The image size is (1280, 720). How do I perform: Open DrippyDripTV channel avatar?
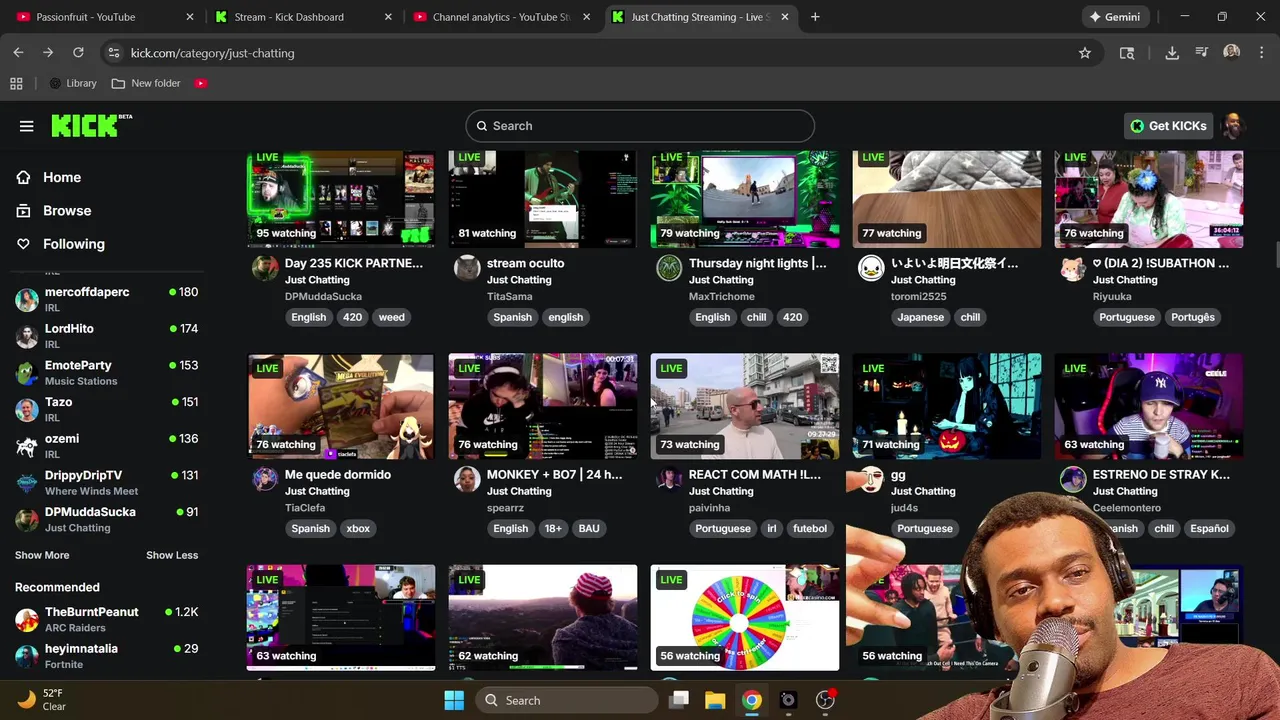[27, 483]
